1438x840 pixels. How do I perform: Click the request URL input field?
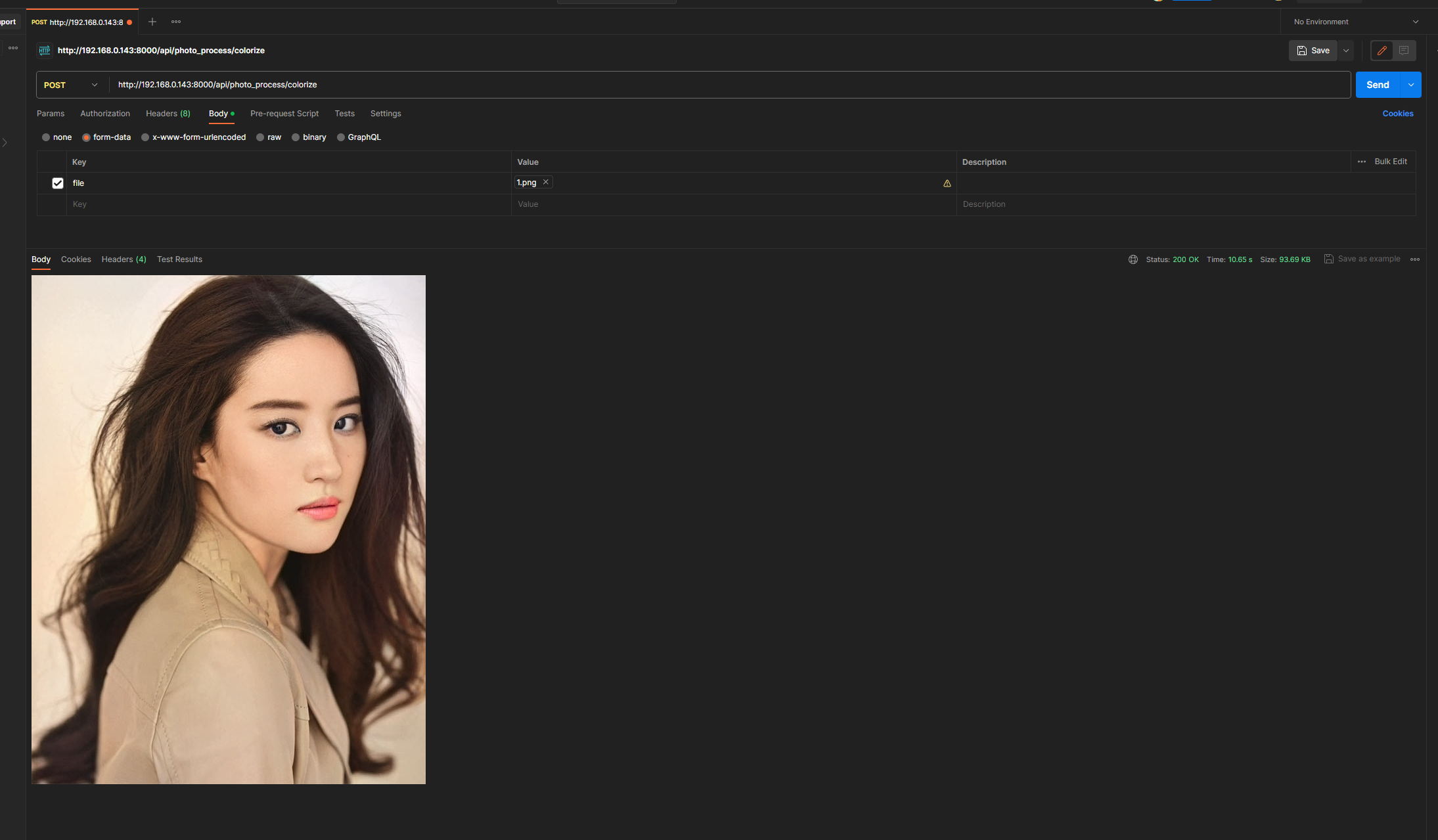click(723, 85)
